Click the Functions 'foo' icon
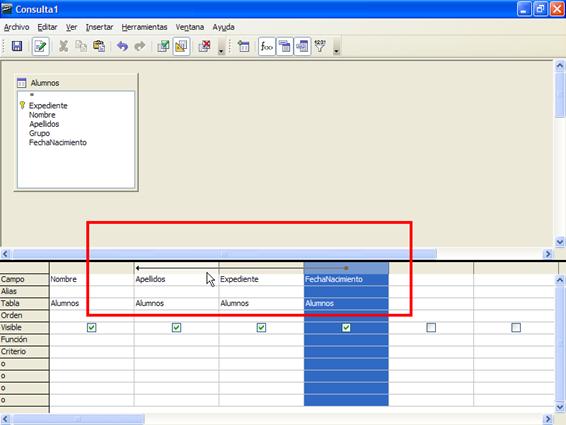This screenshot has height=425, width=566. 267,46
